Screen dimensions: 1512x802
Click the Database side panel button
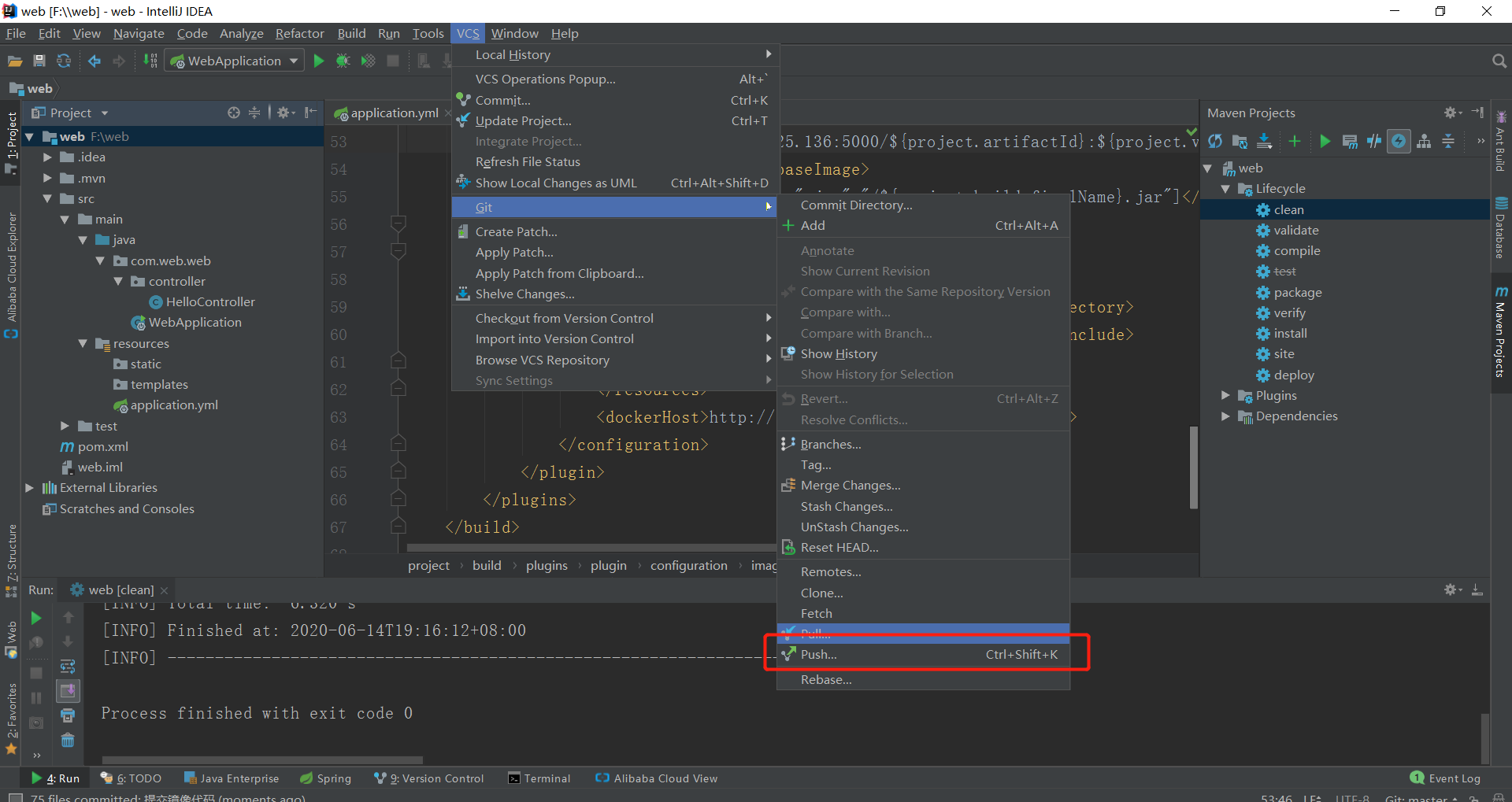(1501, 227)
